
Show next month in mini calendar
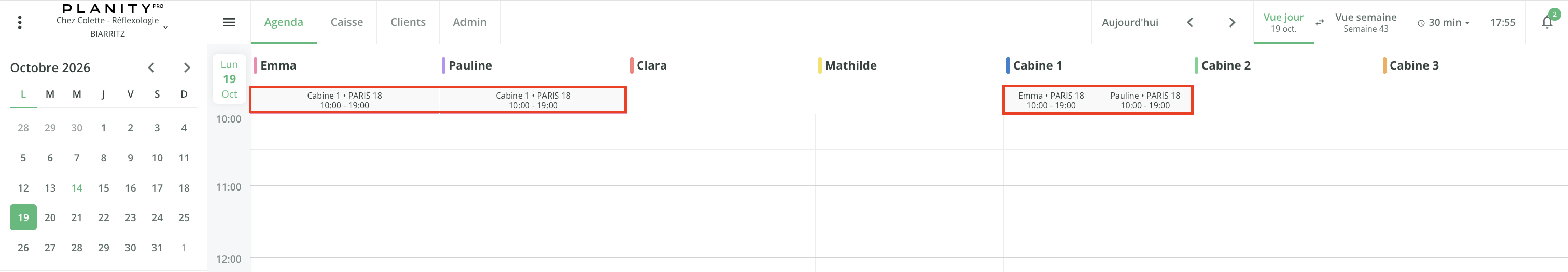(x=187, y=67)
